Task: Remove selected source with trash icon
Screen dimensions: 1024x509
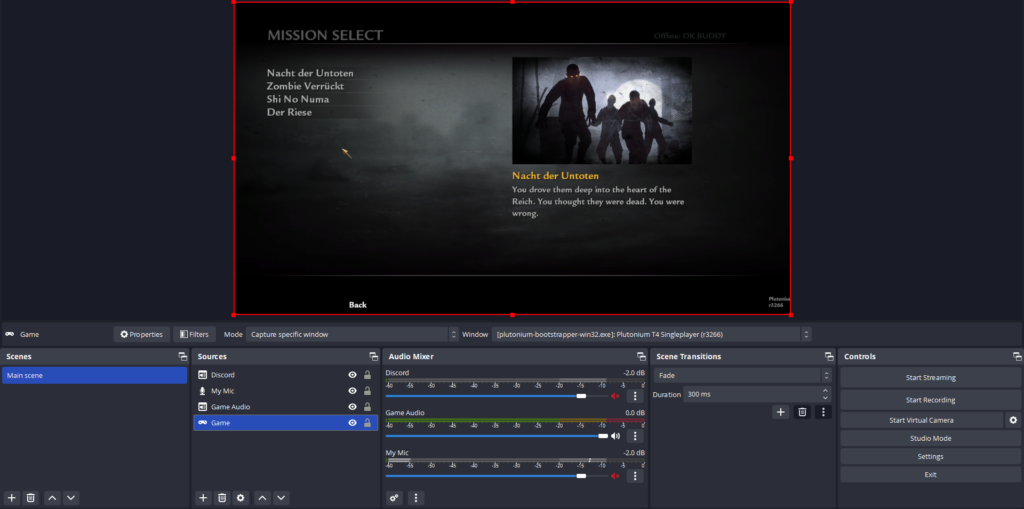Action: (x=222, y=498)
